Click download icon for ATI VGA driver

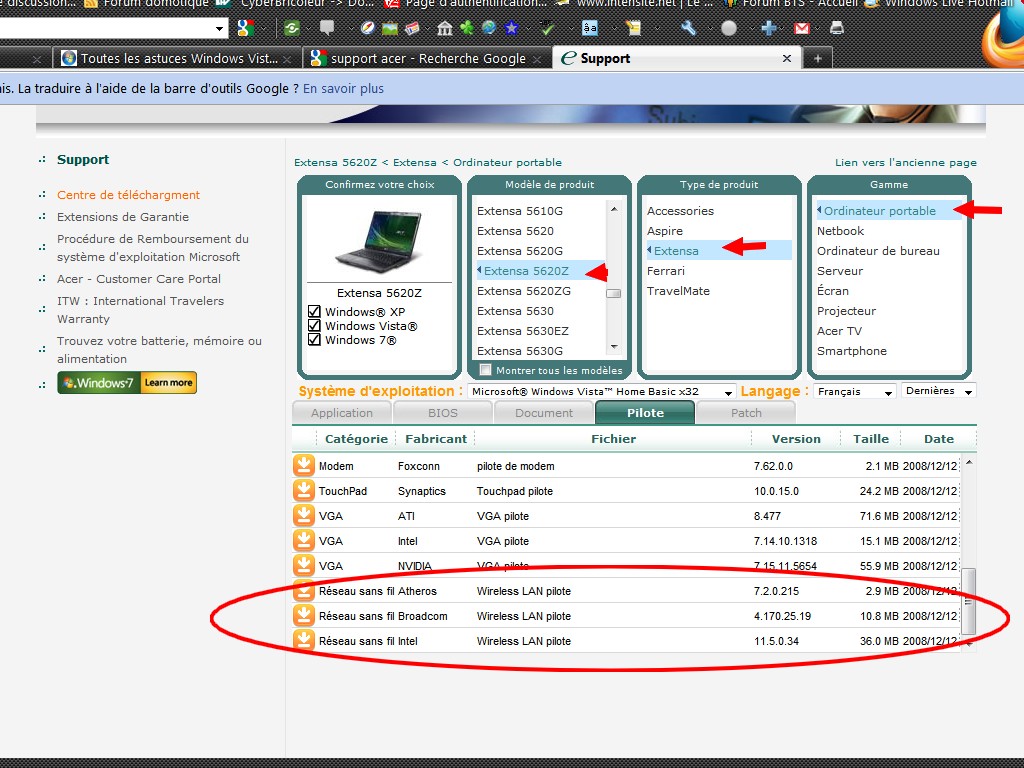tap(303, 516)
